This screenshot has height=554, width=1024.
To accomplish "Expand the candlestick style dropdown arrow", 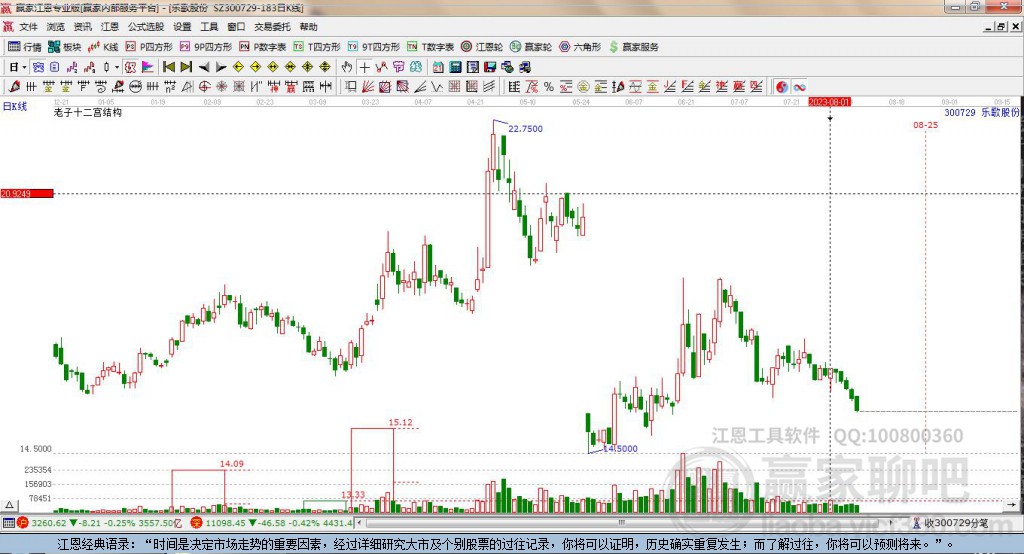I will click(x=117, y=67).
